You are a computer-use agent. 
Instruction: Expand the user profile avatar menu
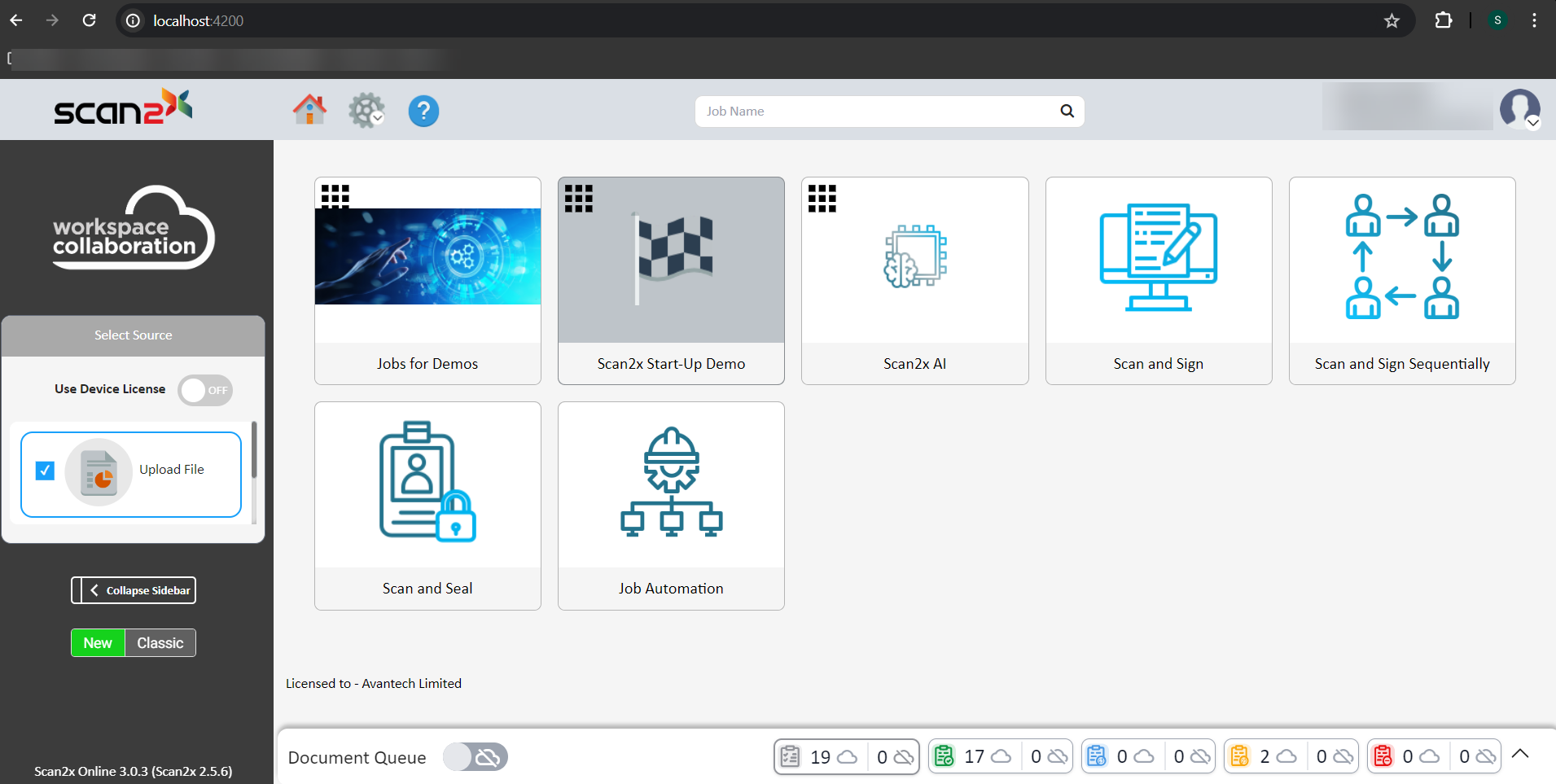1519,110
